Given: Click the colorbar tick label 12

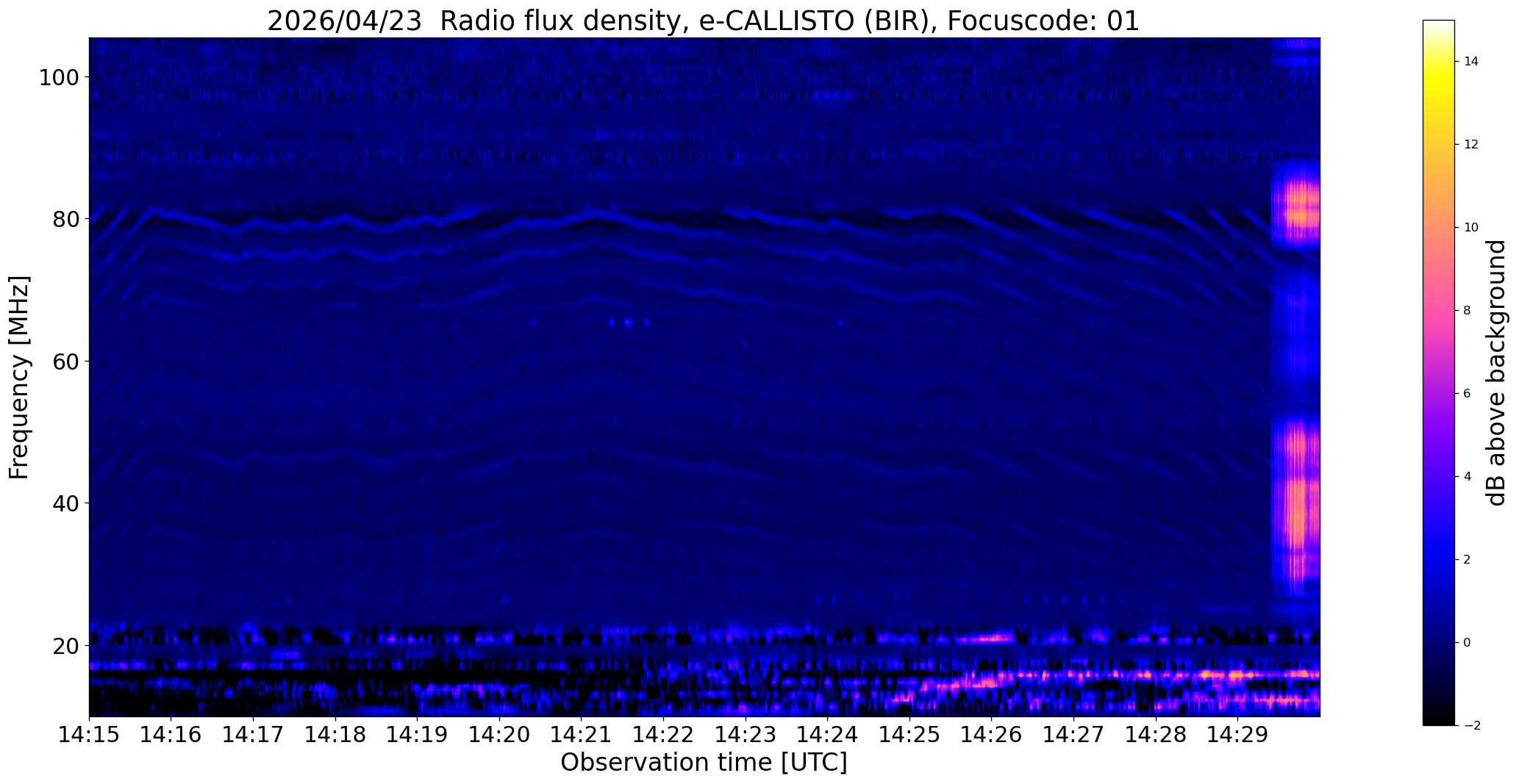Looking at the screenshot, I should [x=1471, y=144].
